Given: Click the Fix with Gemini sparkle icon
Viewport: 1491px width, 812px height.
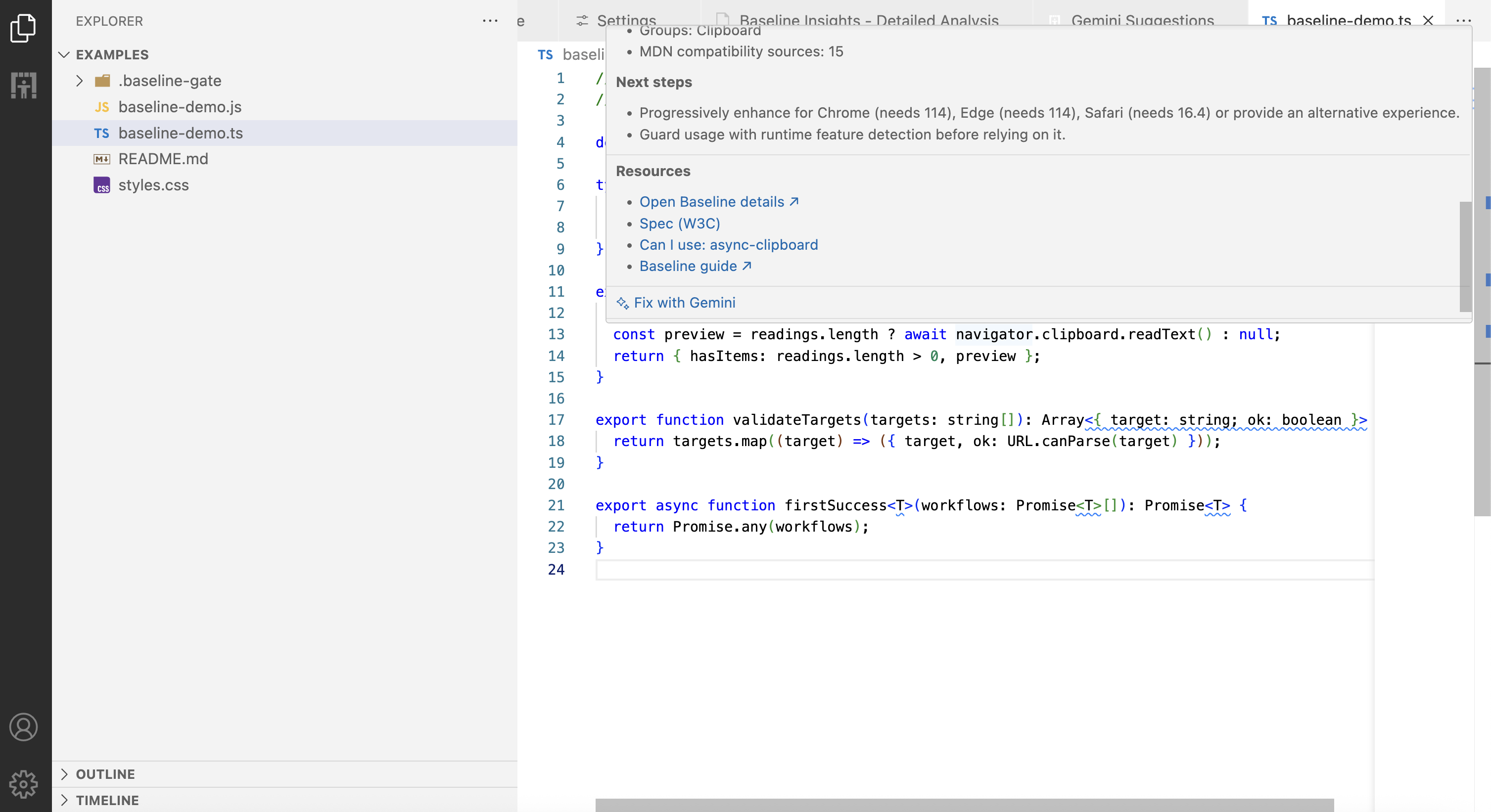Looking at the screenshot, I should point(622,303).
